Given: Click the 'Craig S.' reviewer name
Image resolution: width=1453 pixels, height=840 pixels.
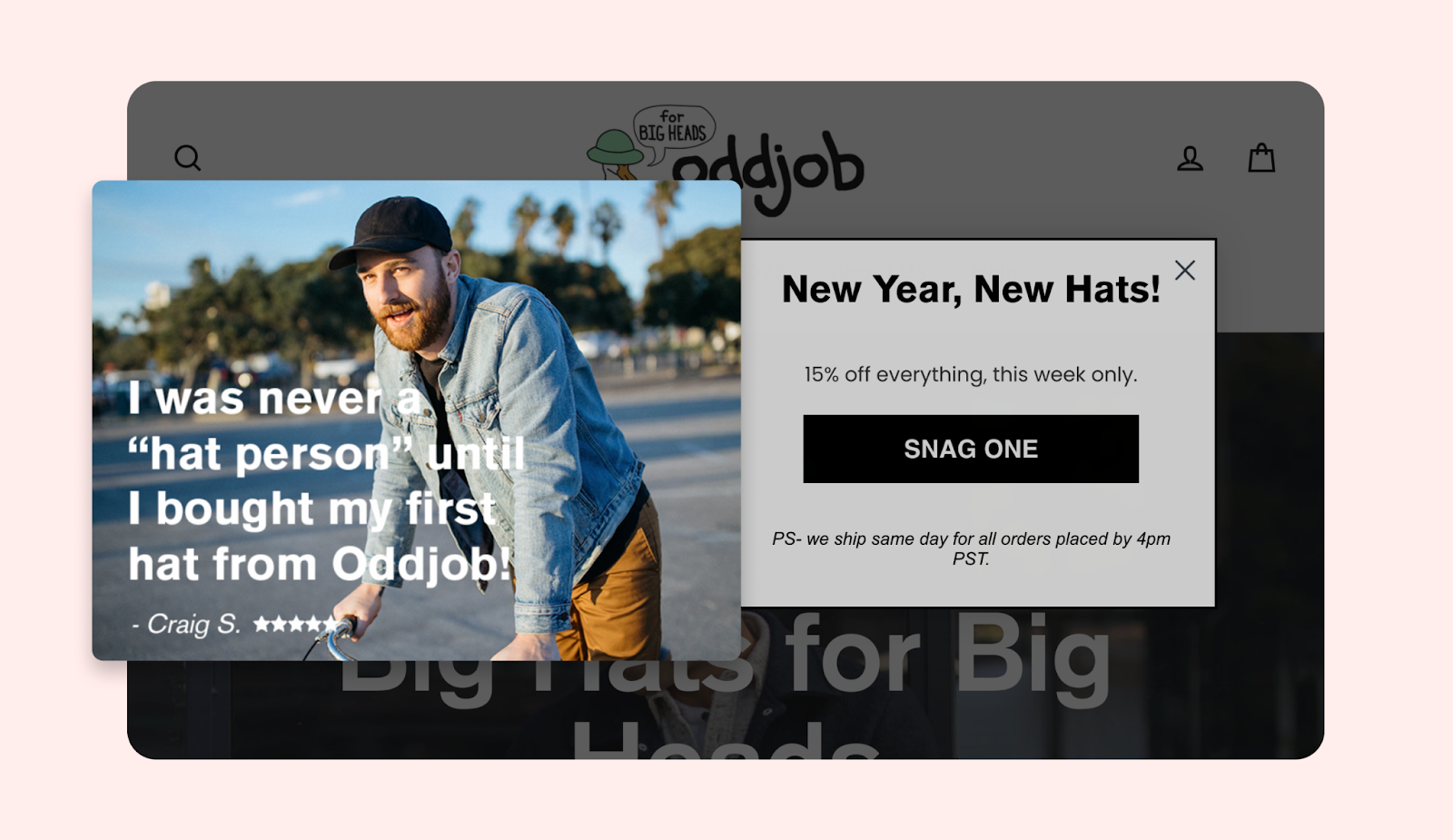Looking at the screenshot, I should (193, 624).
